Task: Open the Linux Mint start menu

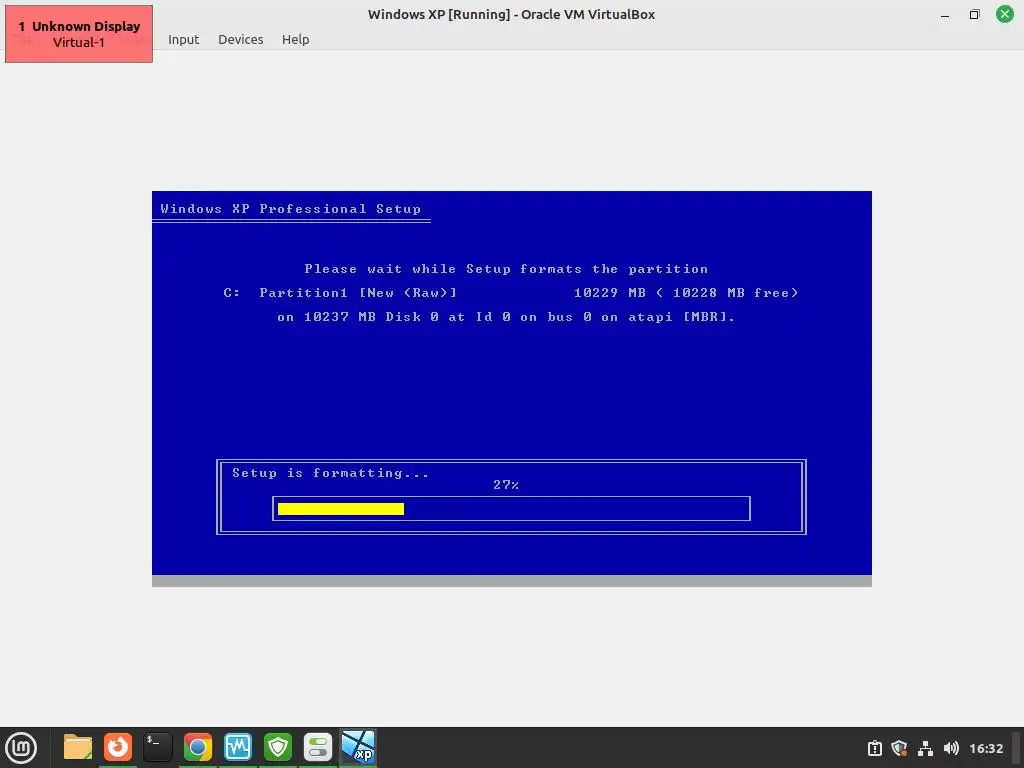Action: 21,748
